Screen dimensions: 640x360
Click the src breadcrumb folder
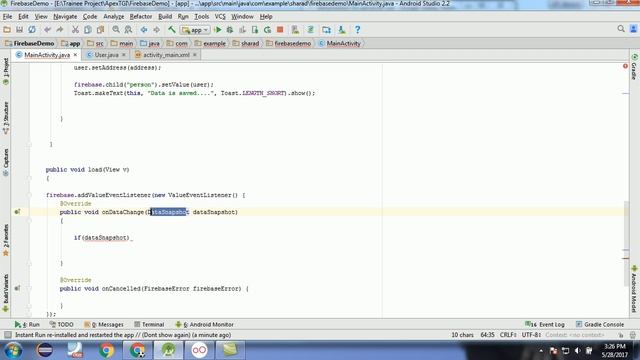coord(96,43)
